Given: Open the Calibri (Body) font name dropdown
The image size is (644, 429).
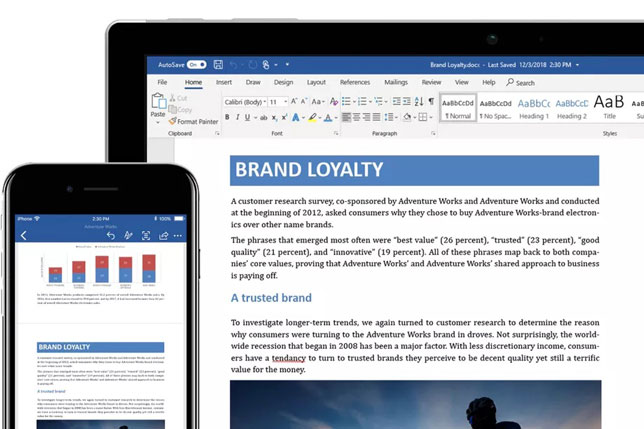Looking at the screenshot, I should tap(244, 101).
